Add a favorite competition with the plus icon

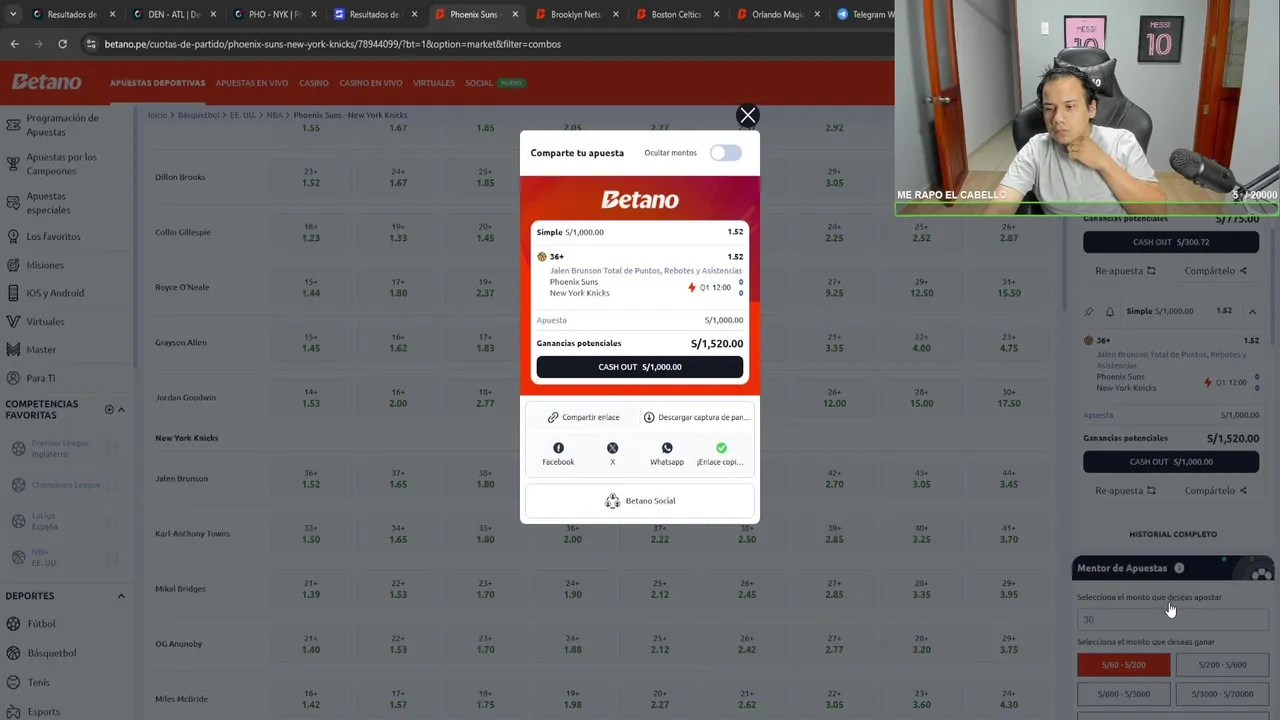[109, 409]
